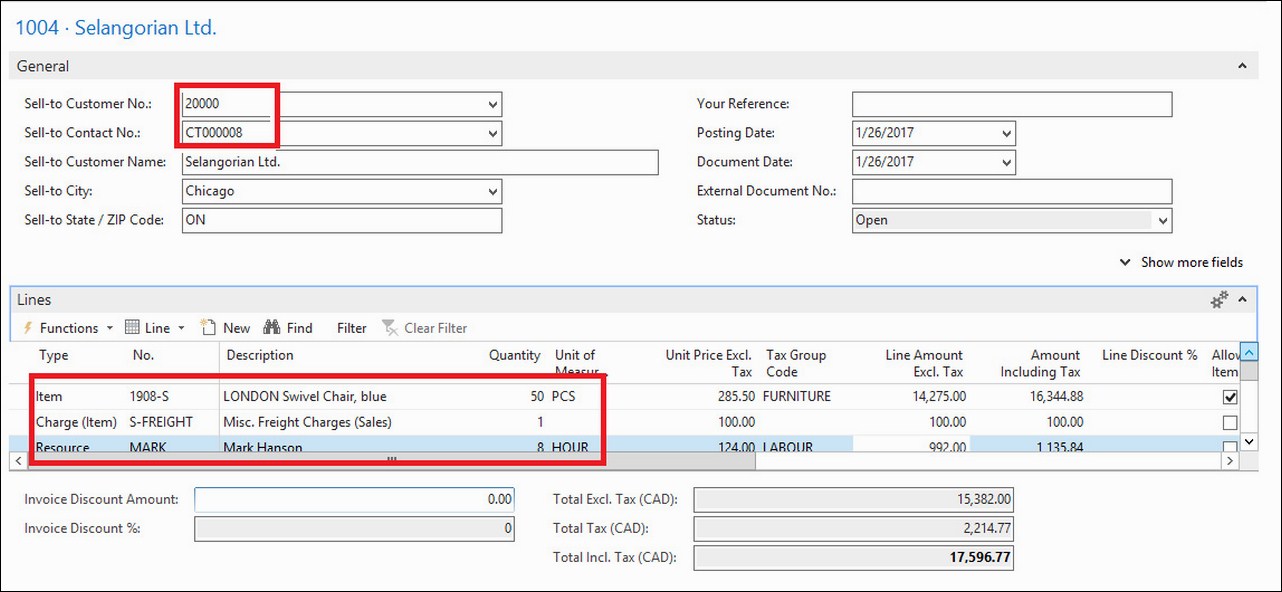Viewport: 1282px width, 592px height.
Task: Click the Sell-to State / ZIP Code field
Action: pyautogui.click(x=342, y=220)
